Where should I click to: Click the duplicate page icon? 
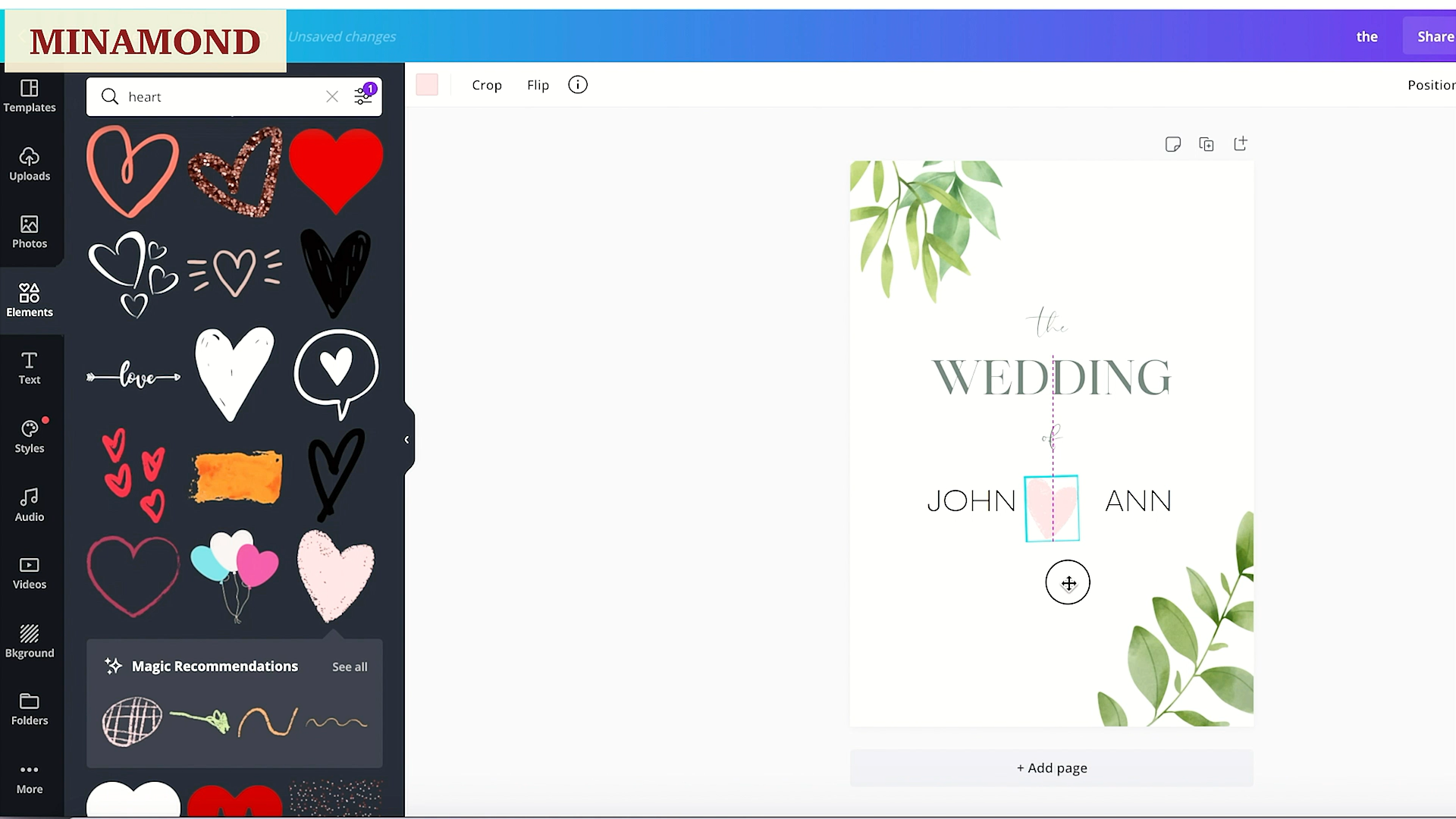click(1207, 144)
